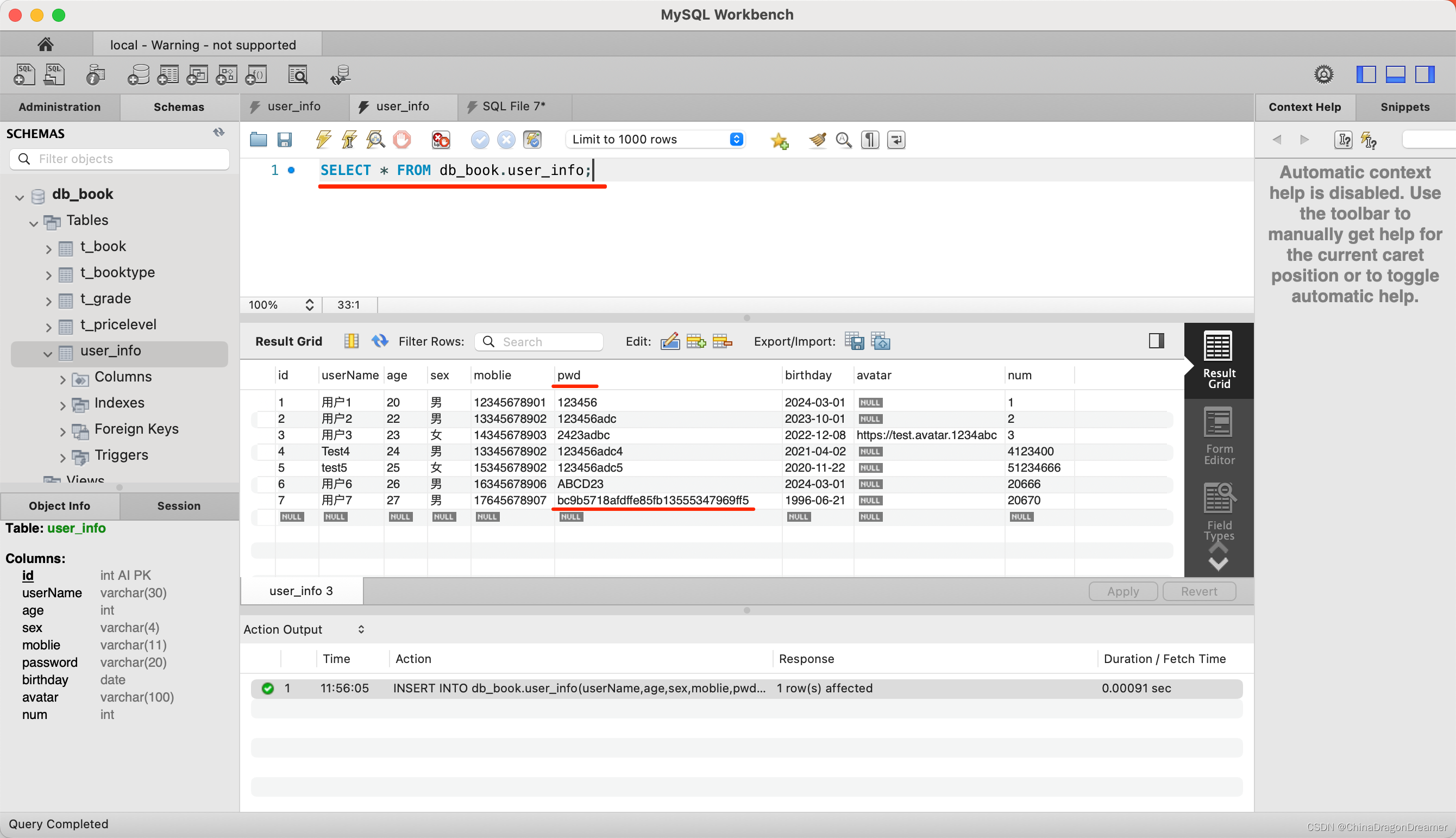Viewport: 1456px width, 838px height.
Task: Open the Snippets tab
Action: tap(1405, 107)
